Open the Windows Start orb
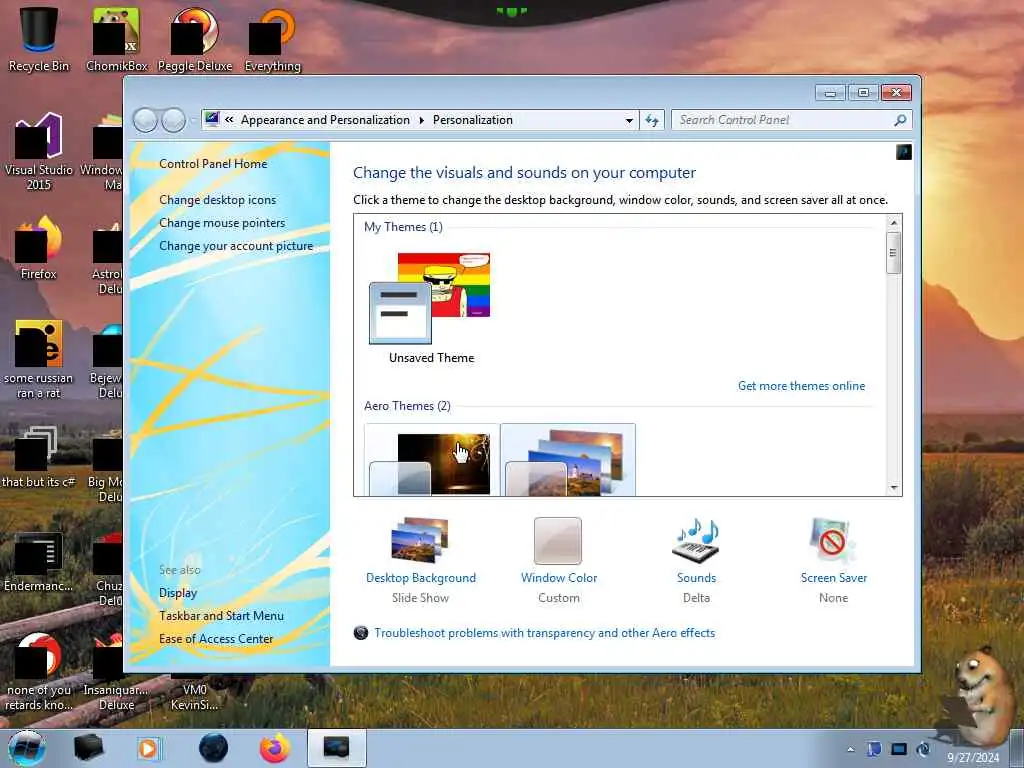Screen dimensions: 1024x768 [x=26, y=748]
